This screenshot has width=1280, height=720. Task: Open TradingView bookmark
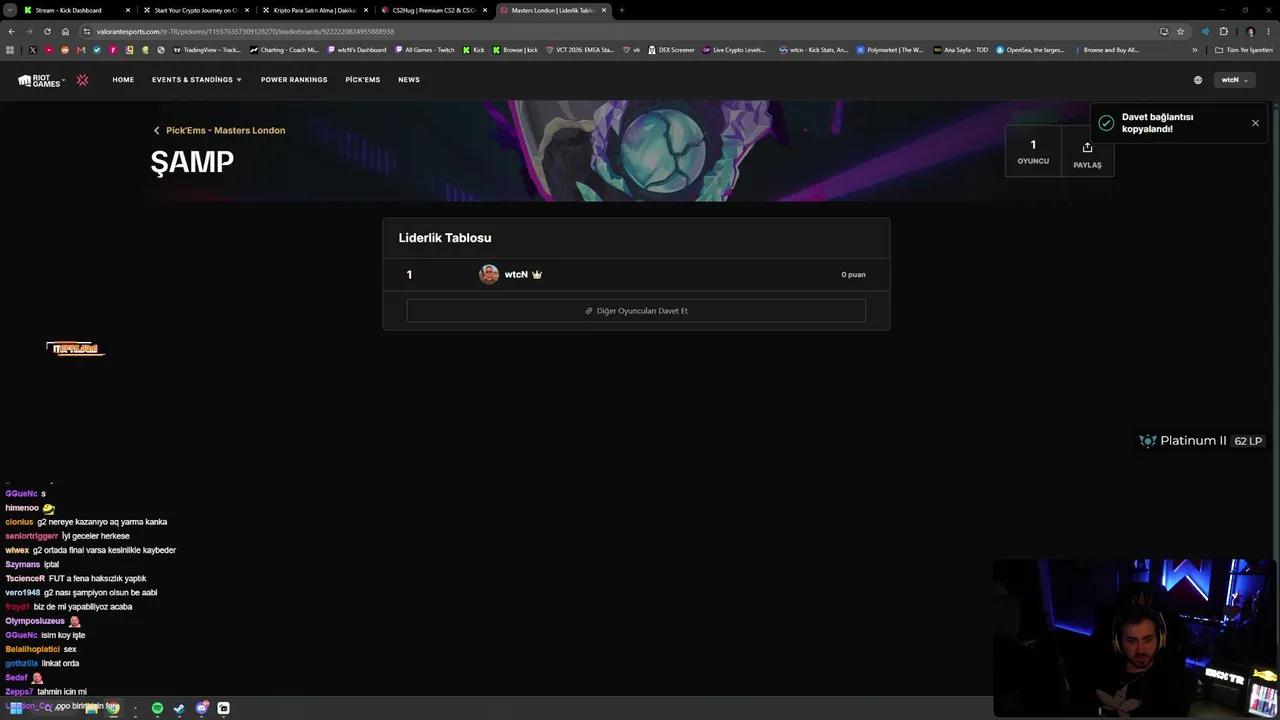point(207,50)
